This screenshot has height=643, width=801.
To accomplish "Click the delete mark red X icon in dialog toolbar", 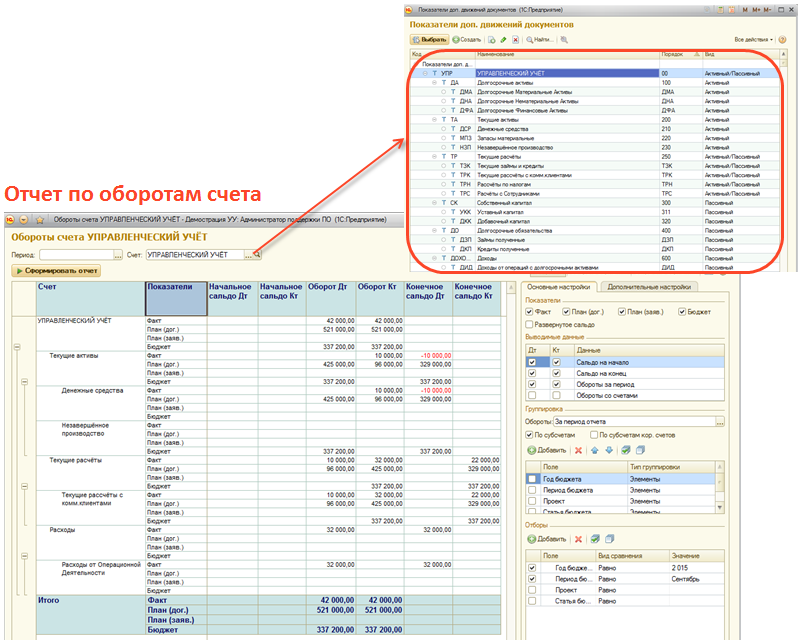I will [516, 40].
